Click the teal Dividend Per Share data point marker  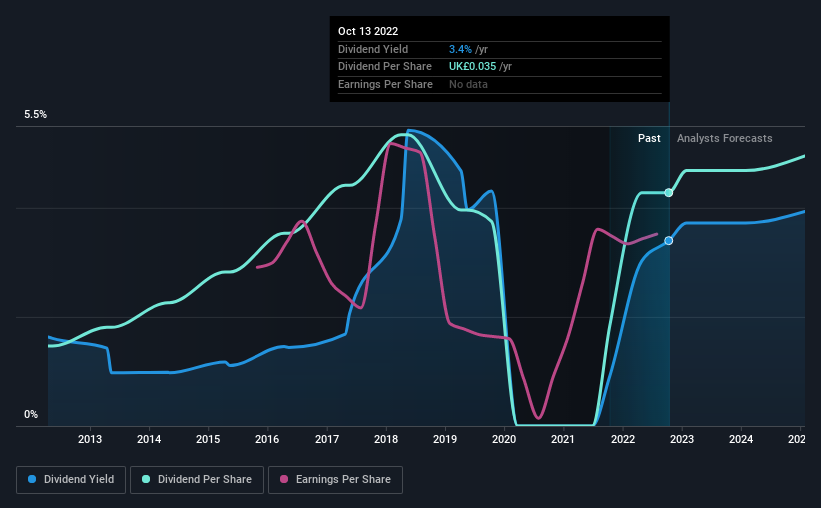click(669, 193)
